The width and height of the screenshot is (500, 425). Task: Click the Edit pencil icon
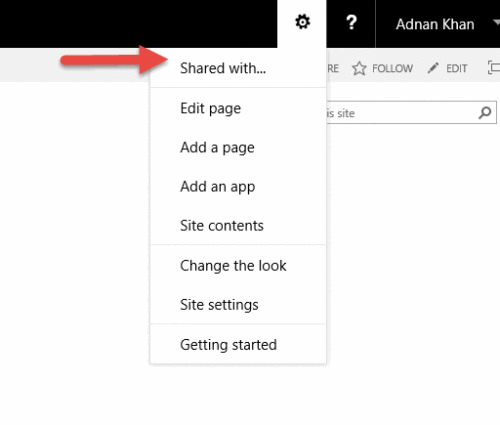pyautogui.click(x=433, y=68)
